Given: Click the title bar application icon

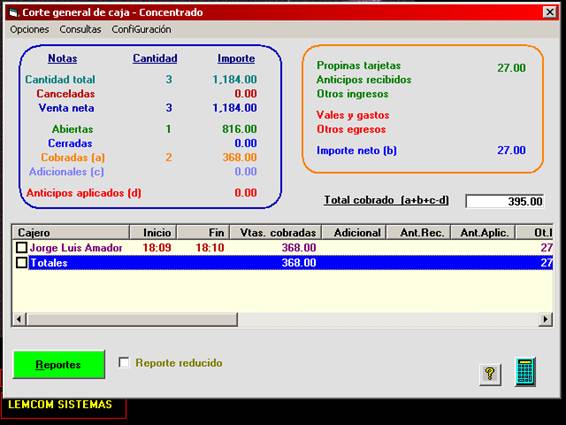Looking at the screenshot, I should point(14,13).
